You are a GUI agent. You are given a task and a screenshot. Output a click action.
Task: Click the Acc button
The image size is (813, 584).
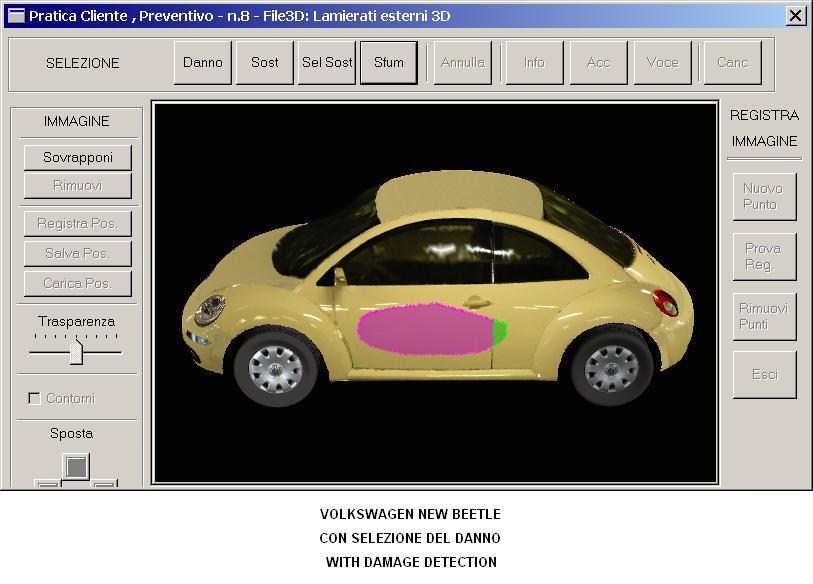click(598, 63)
